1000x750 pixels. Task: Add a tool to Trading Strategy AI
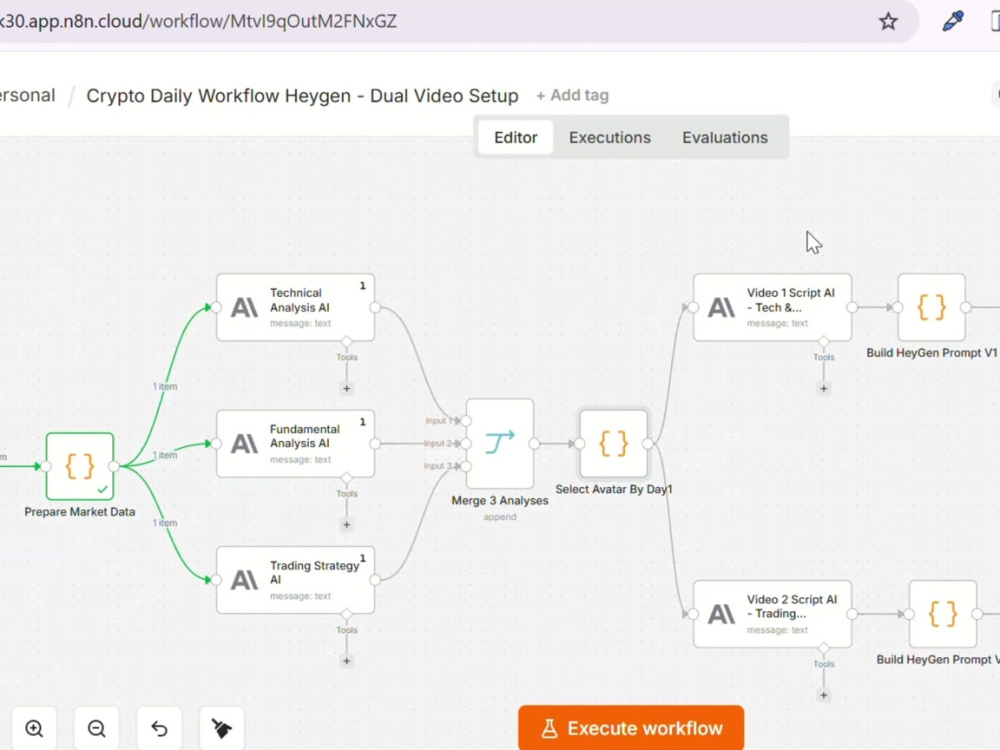click(346, 661)
